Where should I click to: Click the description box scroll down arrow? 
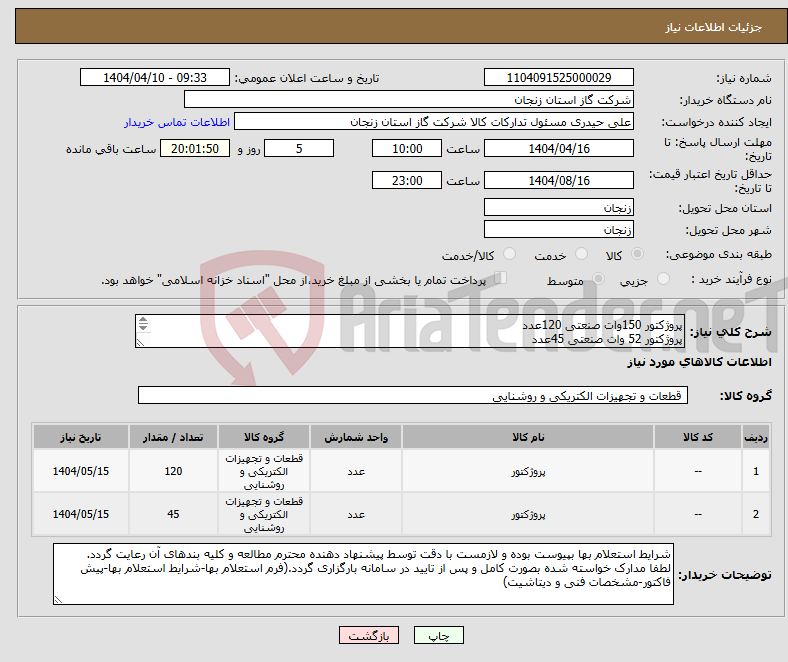[x=143, y=327]
